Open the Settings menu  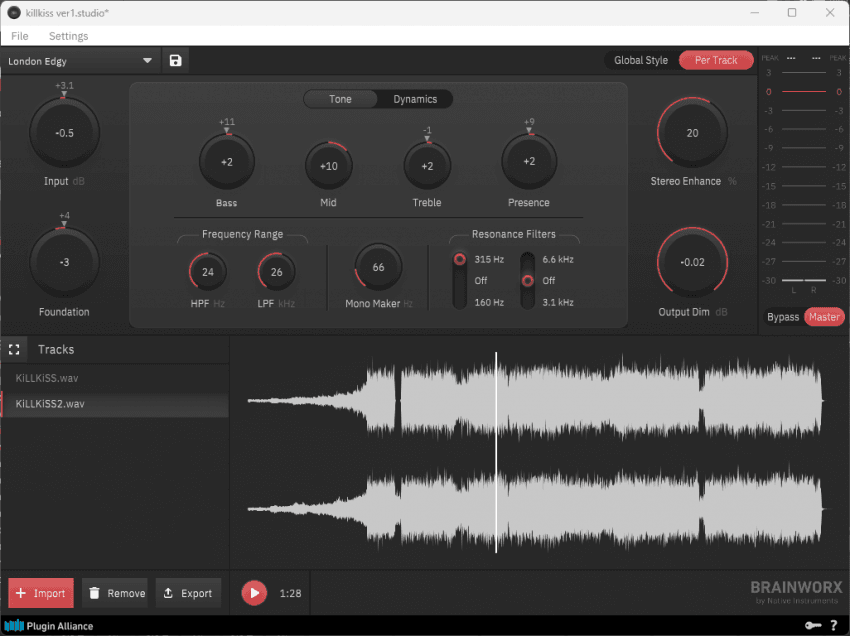[68, 36]
